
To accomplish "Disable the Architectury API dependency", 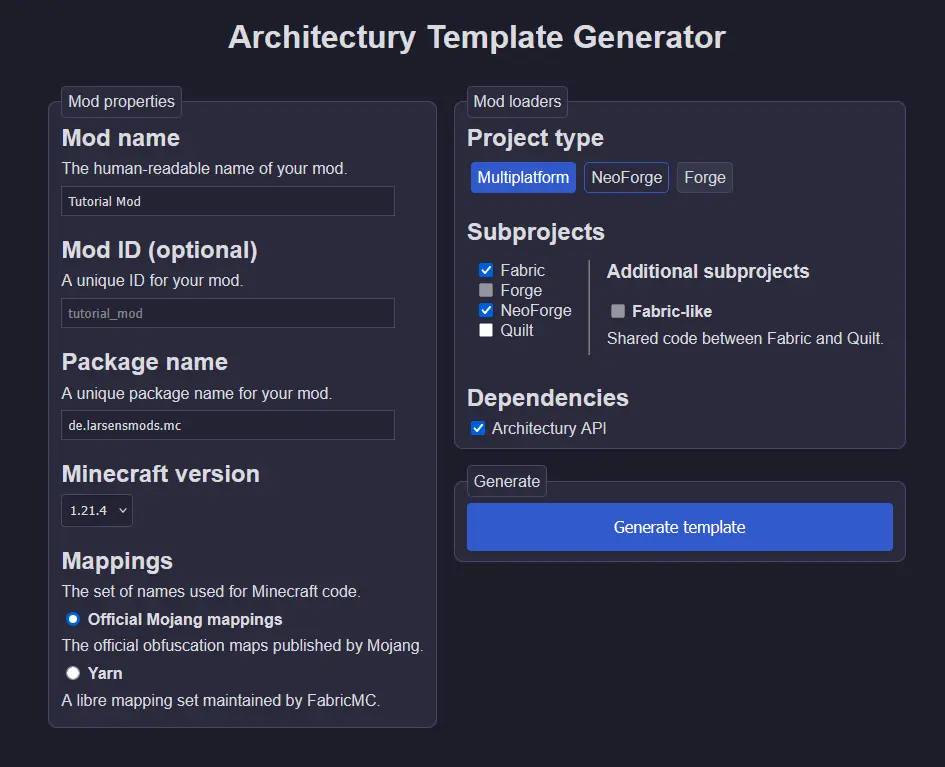I will (x=478, y=428).
